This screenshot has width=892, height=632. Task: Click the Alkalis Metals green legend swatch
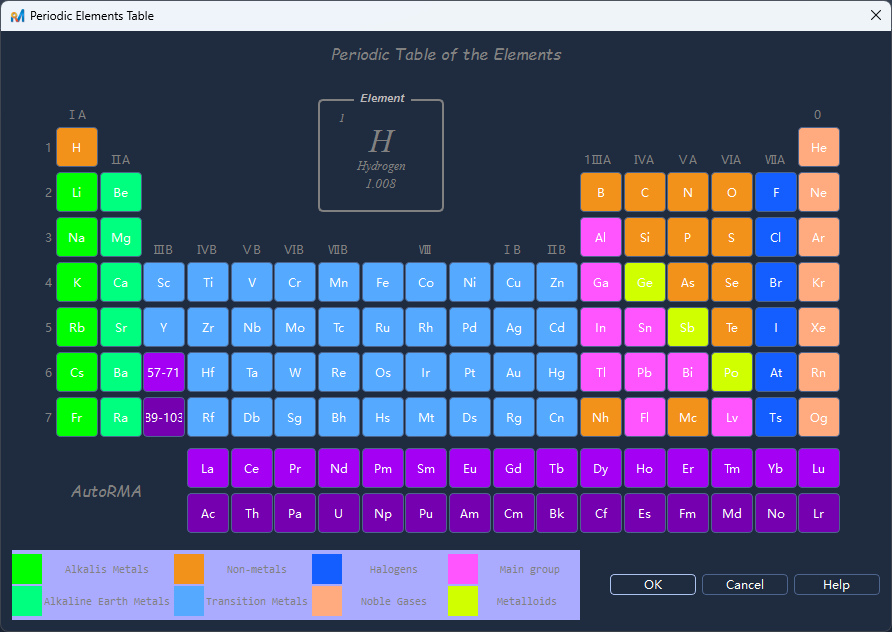(27, 569)
